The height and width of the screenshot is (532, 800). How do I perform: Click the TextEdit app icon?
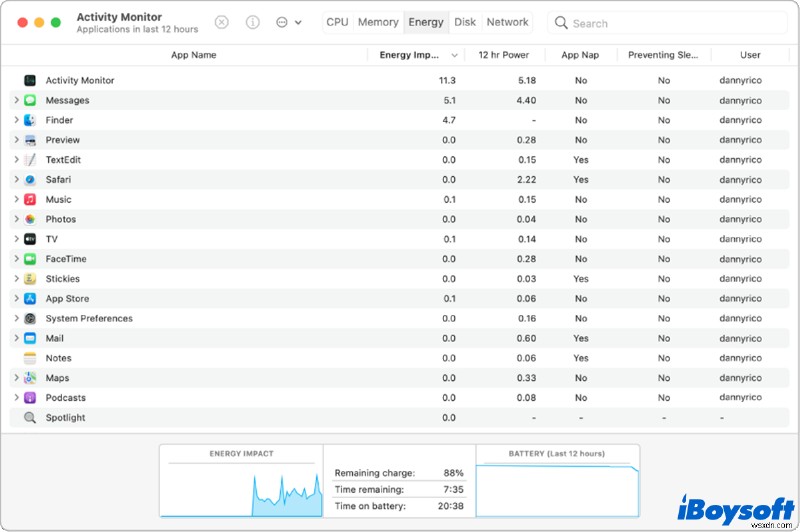(x=30, y=160)
